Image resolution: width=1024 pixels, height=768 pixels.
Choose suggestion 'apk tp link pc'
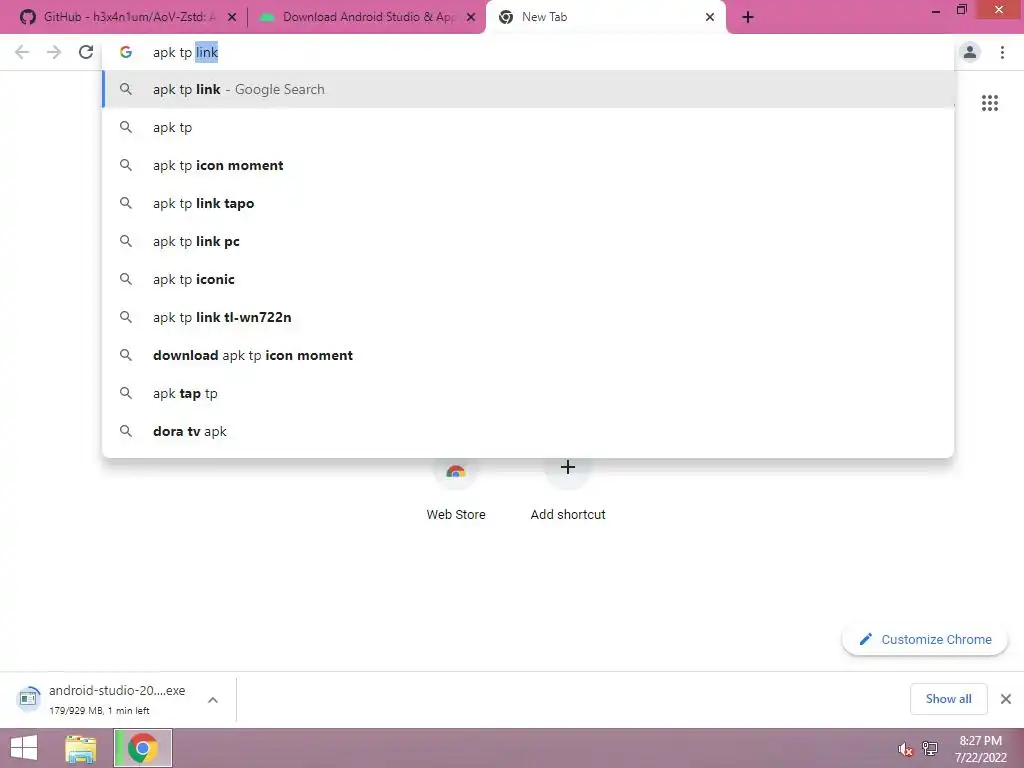[x=528, y=241]
